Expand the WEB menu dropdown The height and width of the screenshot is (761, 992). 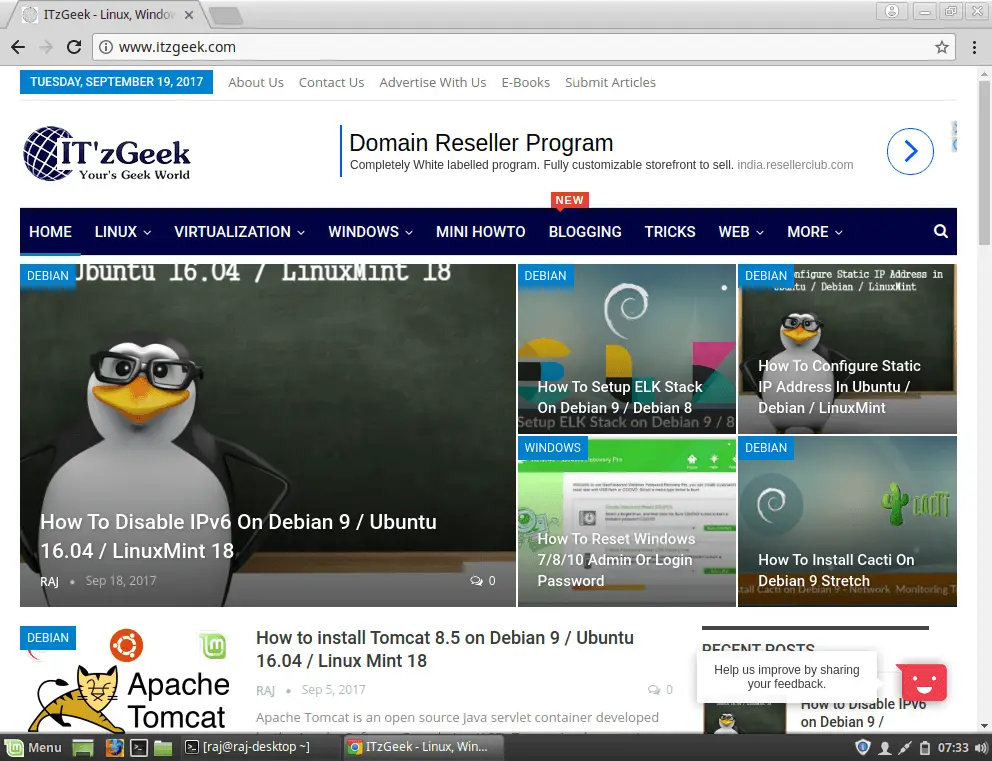[741, 232]
